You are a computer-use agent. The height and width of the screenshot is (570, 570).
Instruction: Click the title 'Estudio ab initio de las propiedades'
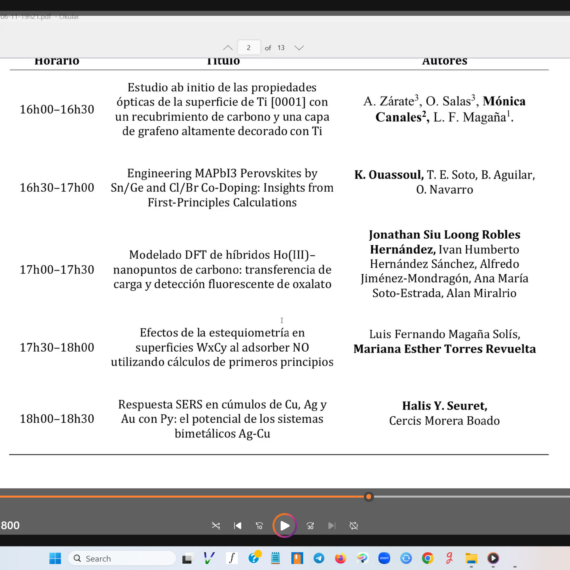click(222, 88)
